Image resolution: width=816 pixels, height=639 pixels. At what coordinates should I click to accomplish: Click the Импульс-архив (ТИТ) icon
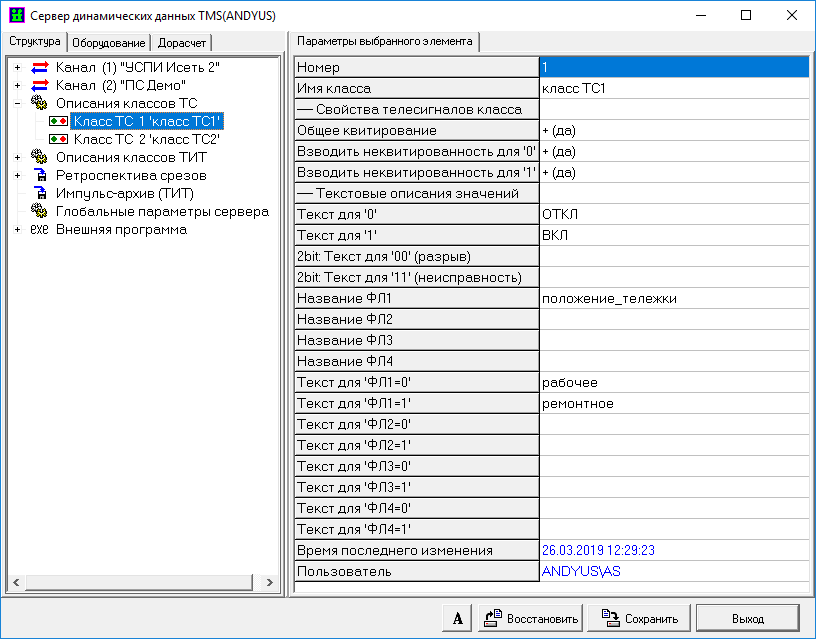pyautogui.click(x=40, y=193)
